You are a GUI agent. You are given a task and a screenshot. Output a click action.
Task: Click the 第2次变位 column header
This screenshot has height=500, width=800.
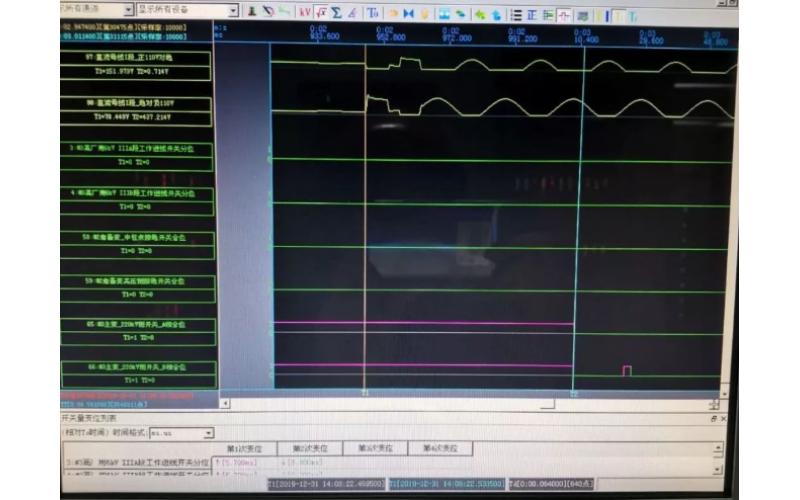[x=298, y=448]
